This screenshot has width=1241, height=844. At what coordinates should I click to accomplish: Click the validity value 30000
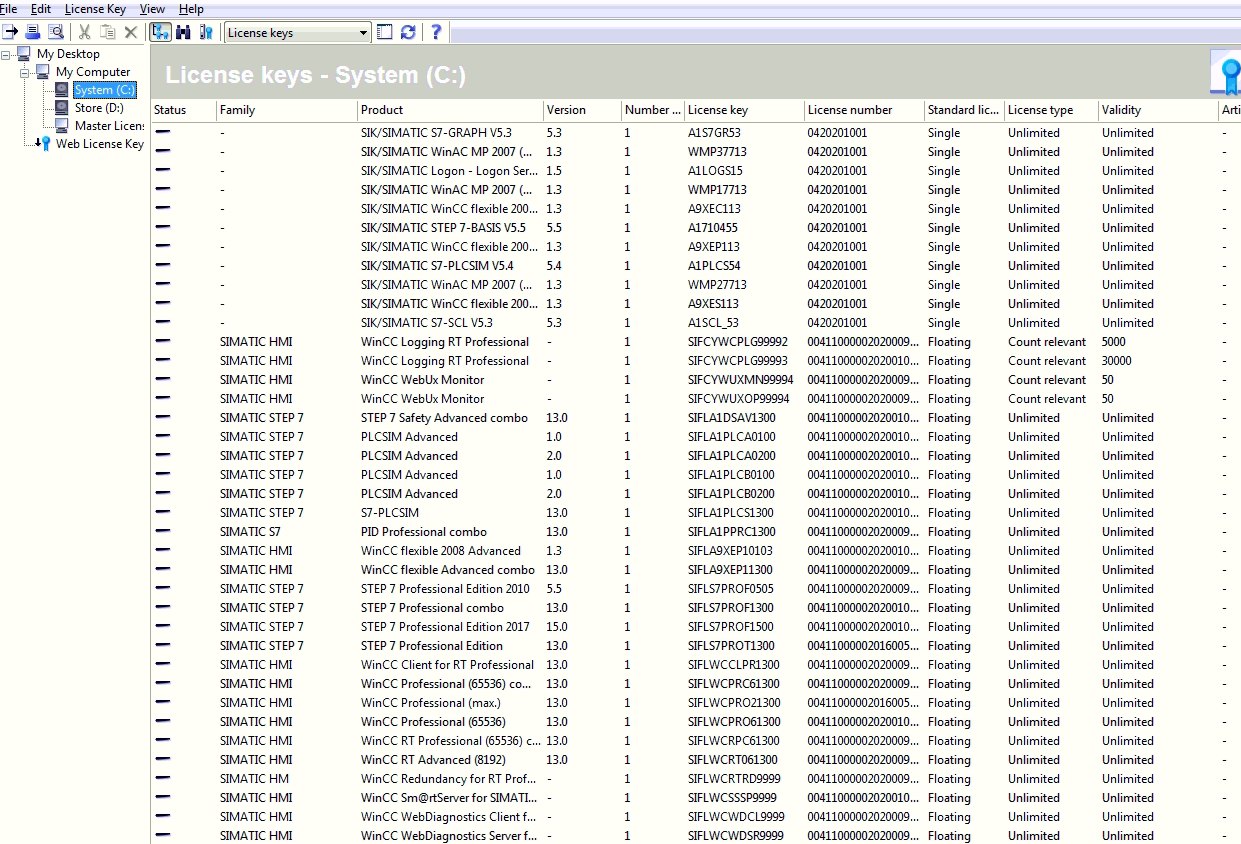(x=1117, y=360)
